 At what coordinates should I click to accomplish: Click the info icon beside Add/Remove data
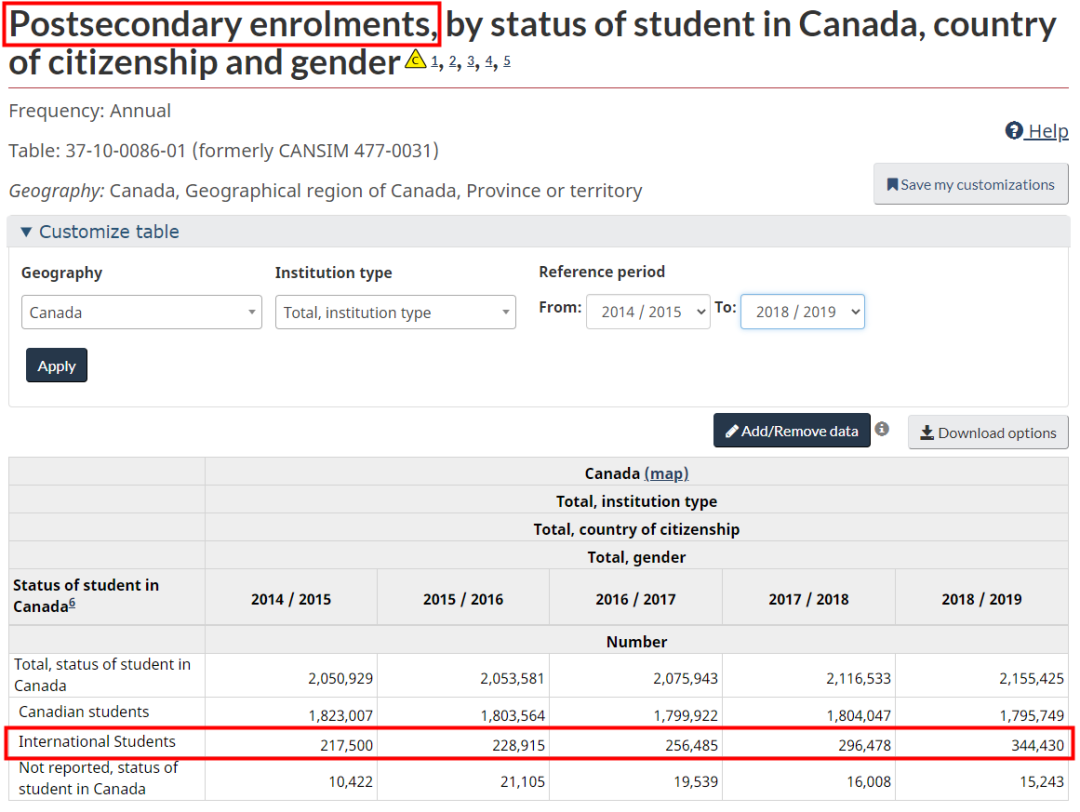(x=882, y=430)
